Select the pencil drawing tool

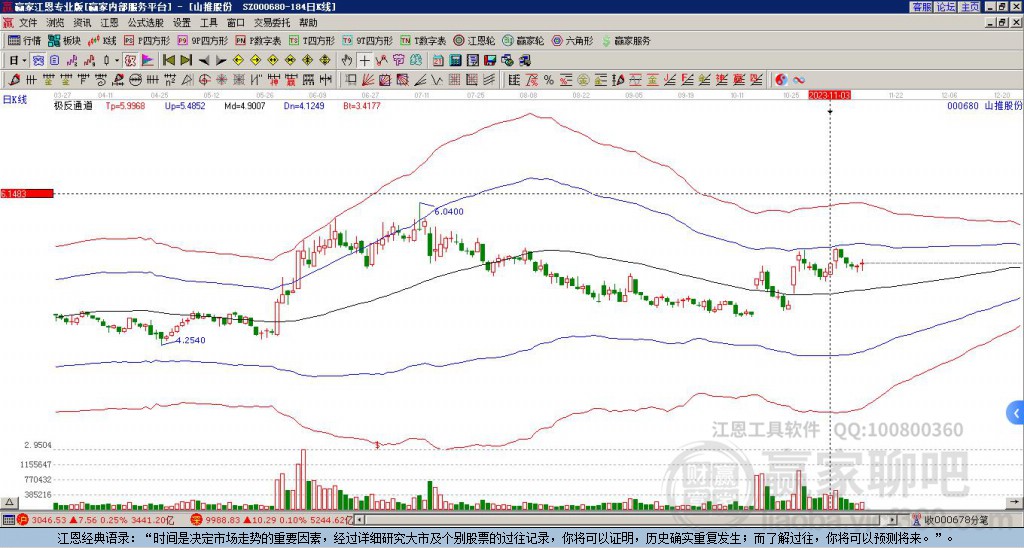[x=13, y=80]
